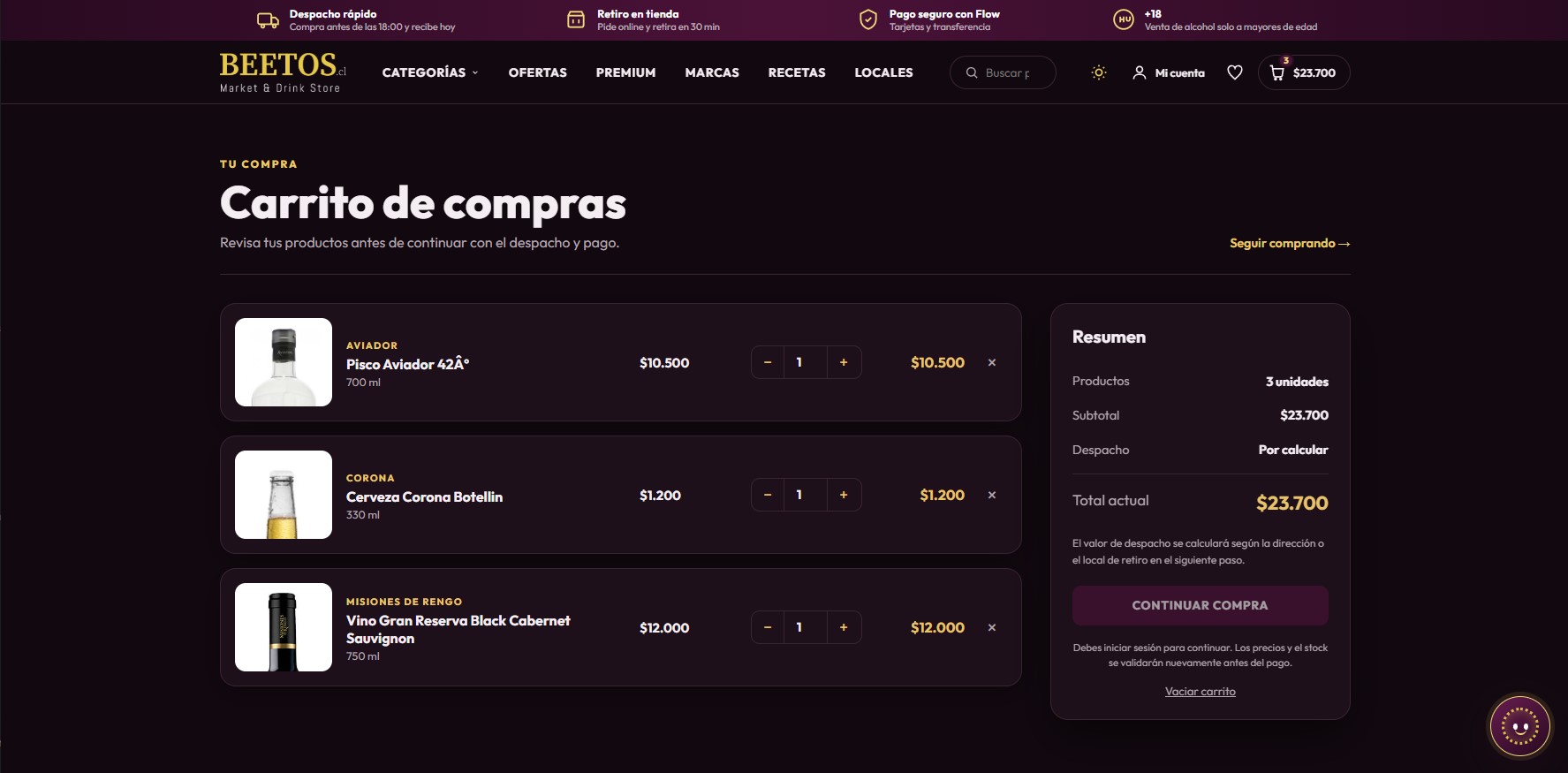Open the MARCAS menu item
Viewport: 1568px width, 773px height.
click(x=712, y=72)
